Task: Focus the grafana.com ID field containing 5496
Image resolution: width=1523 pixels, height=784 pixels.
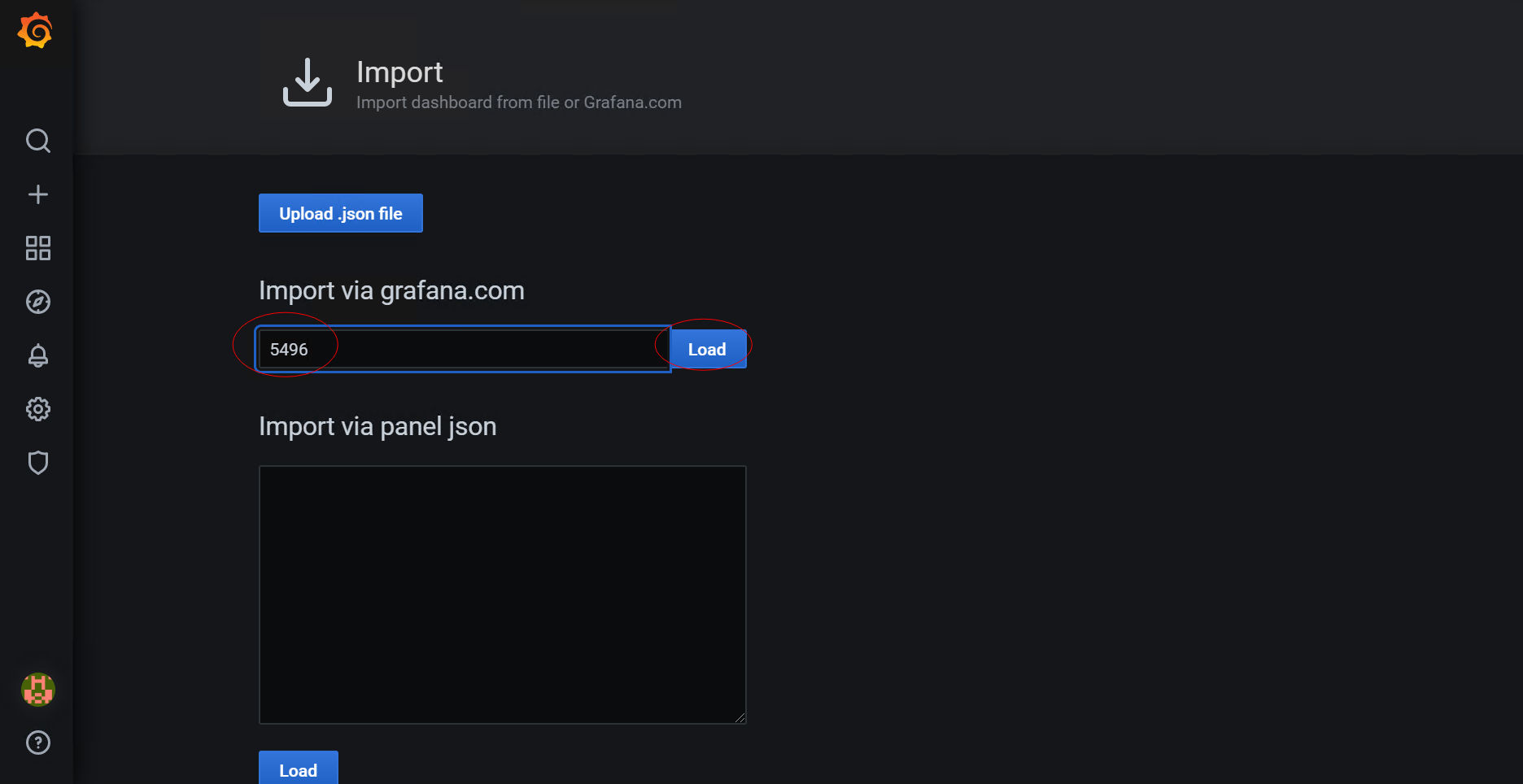Action: click(464, 350)
